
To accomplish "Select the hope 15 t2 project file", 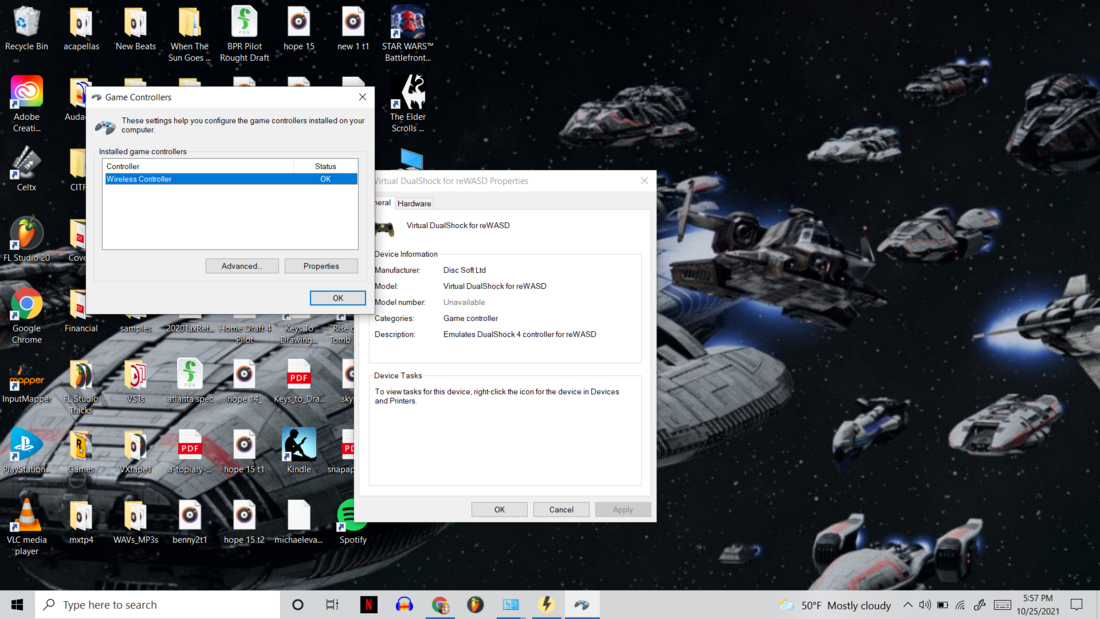I will coord(244,521).
